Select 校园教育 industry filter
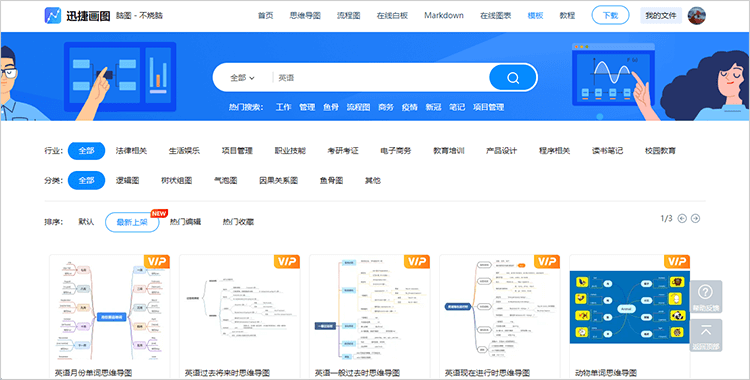The height and width of the screenshot is (380, 750). pos(661,151)
